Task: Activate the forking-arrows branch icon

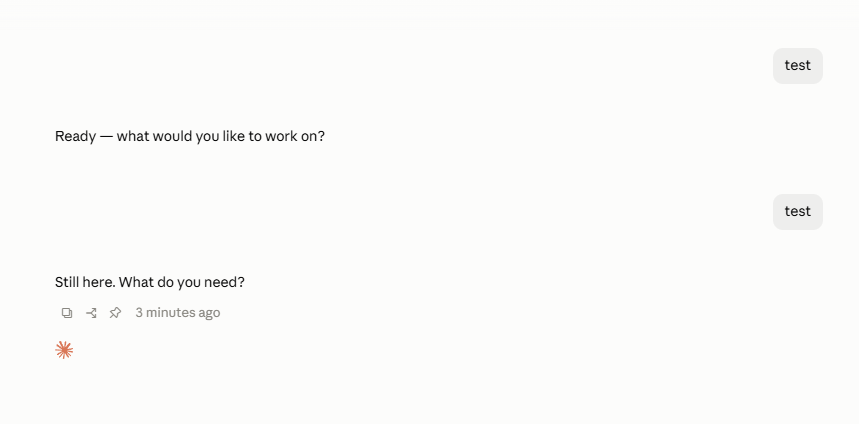Action: click(91, 313)
